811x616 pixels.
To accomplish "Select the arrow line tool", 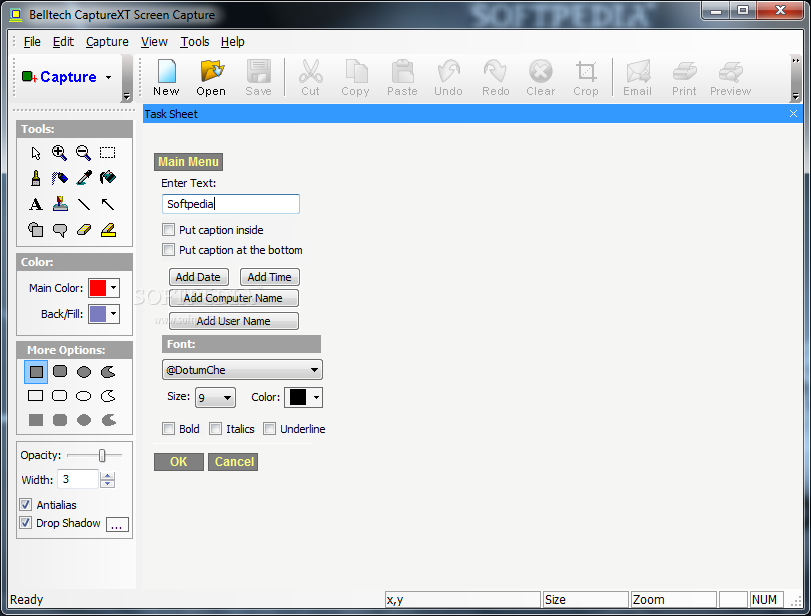I will click(x=108, y=204).
